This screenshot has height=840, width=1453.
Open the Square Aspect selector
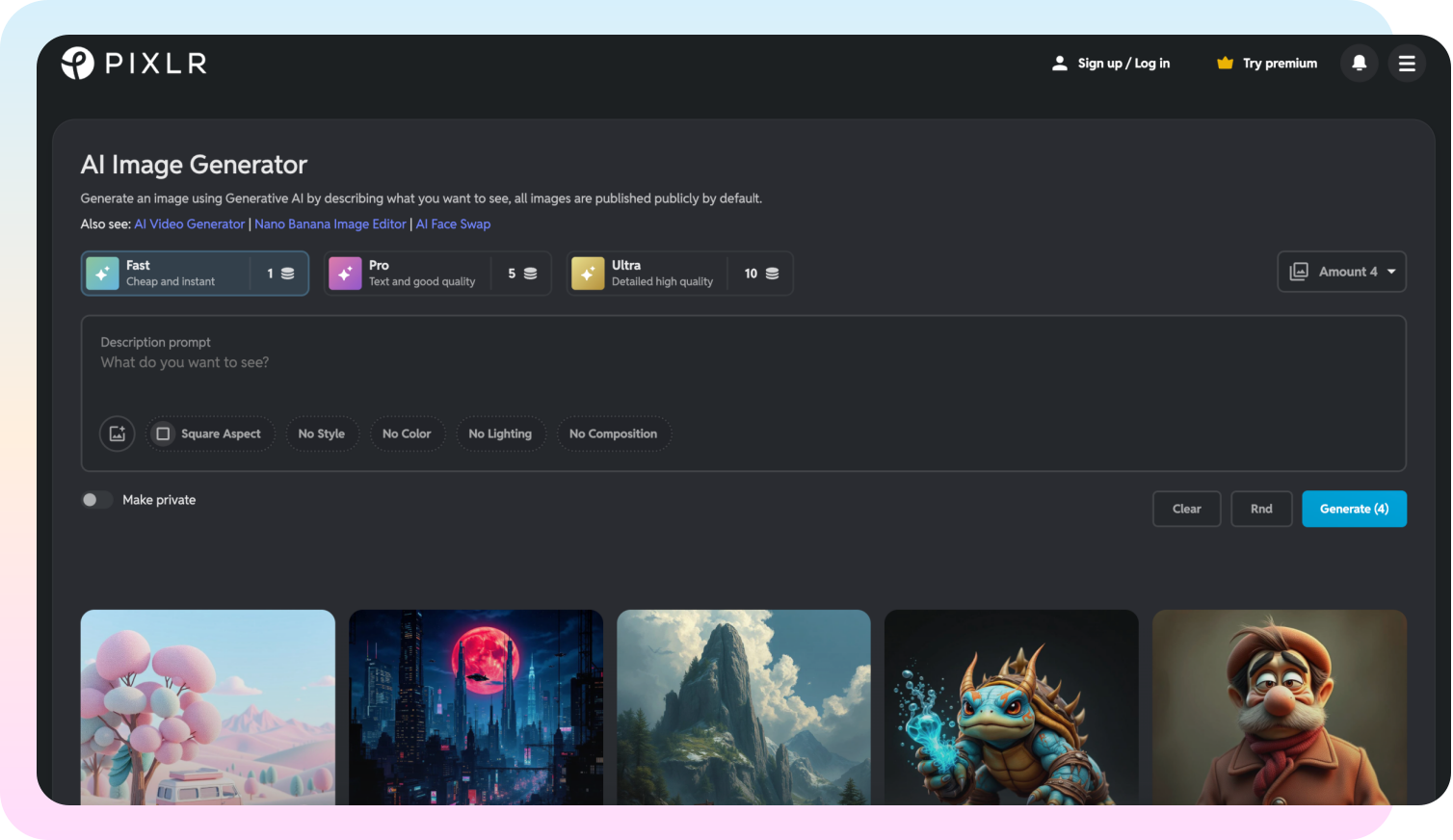210,433
